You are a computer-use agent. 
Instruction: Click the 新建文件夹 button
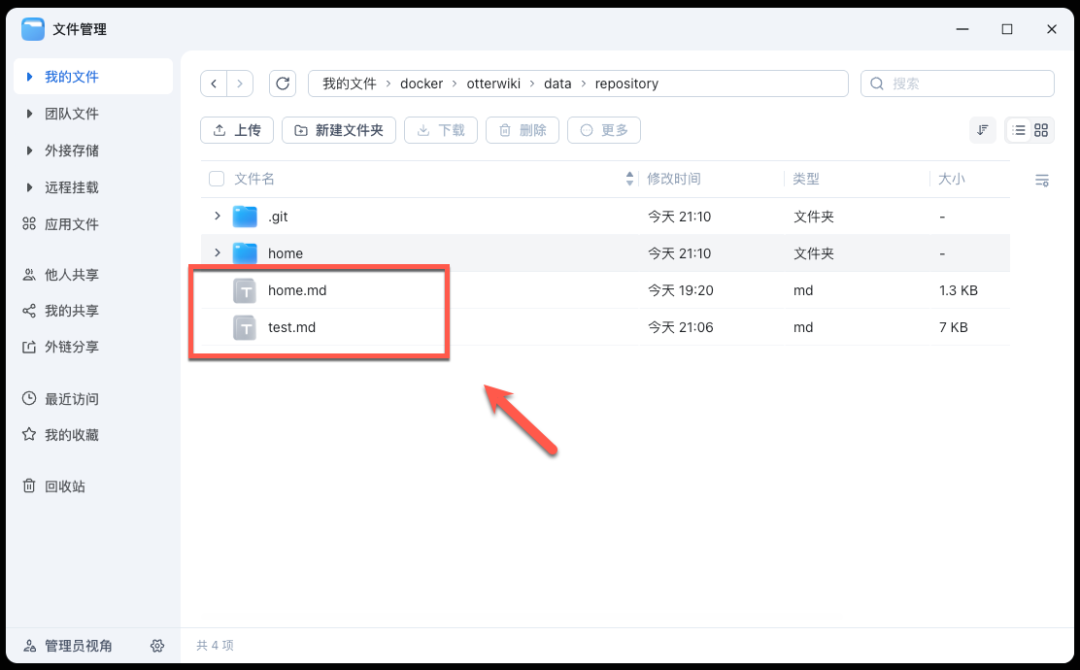pos(339,130)
